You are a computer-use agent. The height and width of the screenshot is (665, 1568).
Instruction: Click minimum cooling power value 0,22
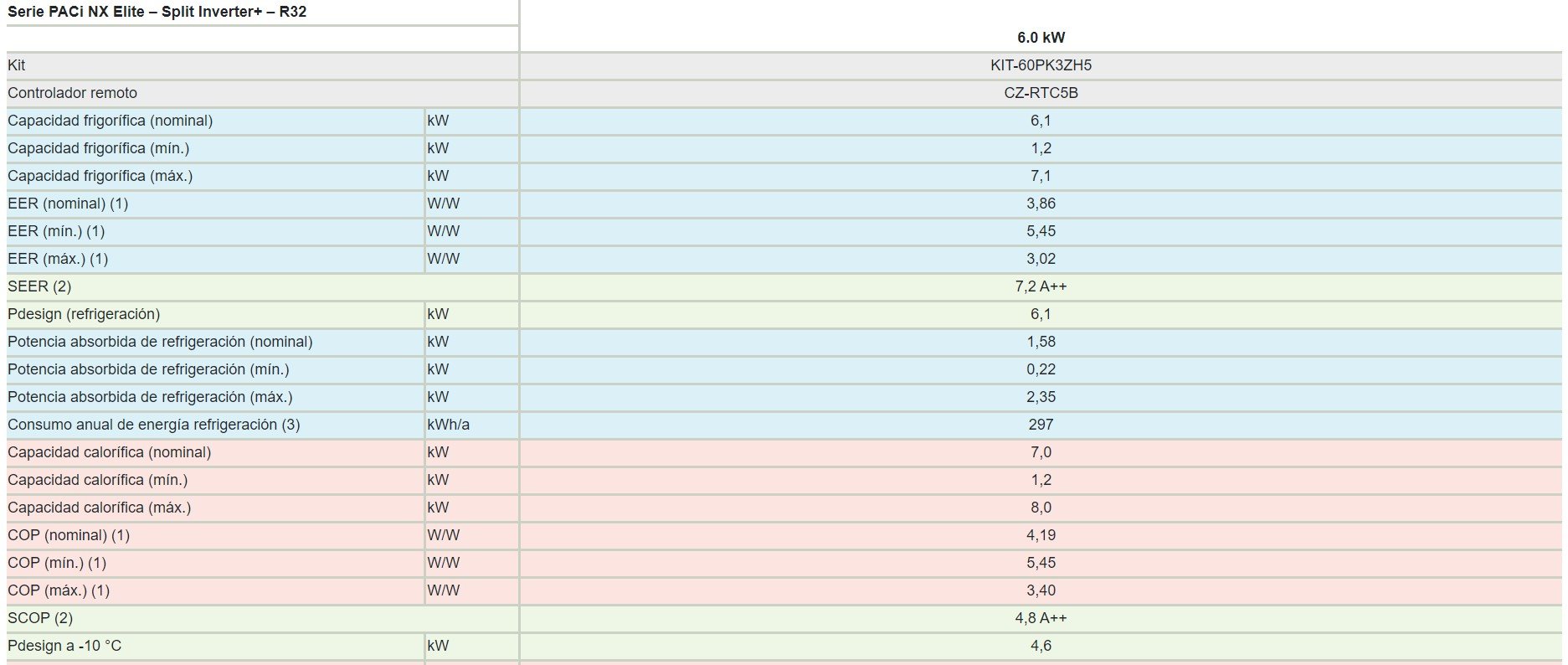coord(1041,369)
